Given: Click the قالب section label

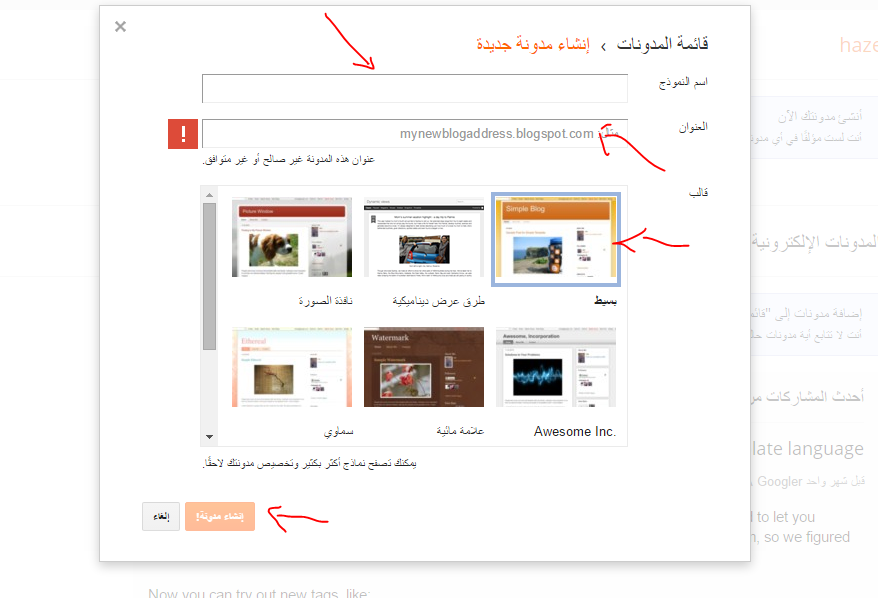Looking at the screenshot, I should [x=698, y=193].
